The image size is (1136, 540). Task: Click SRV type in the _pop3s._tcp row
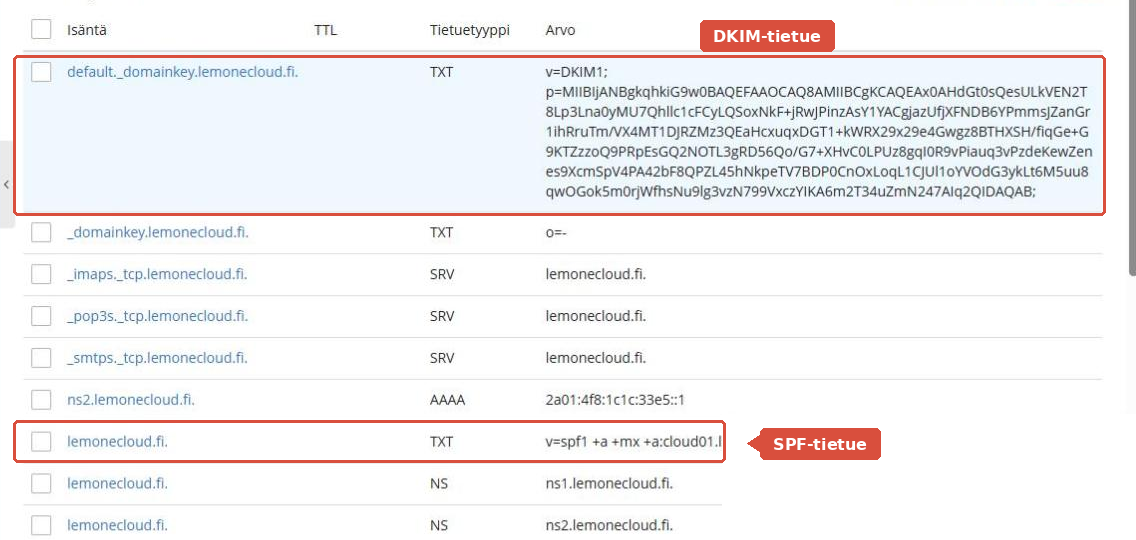[442, 316]
